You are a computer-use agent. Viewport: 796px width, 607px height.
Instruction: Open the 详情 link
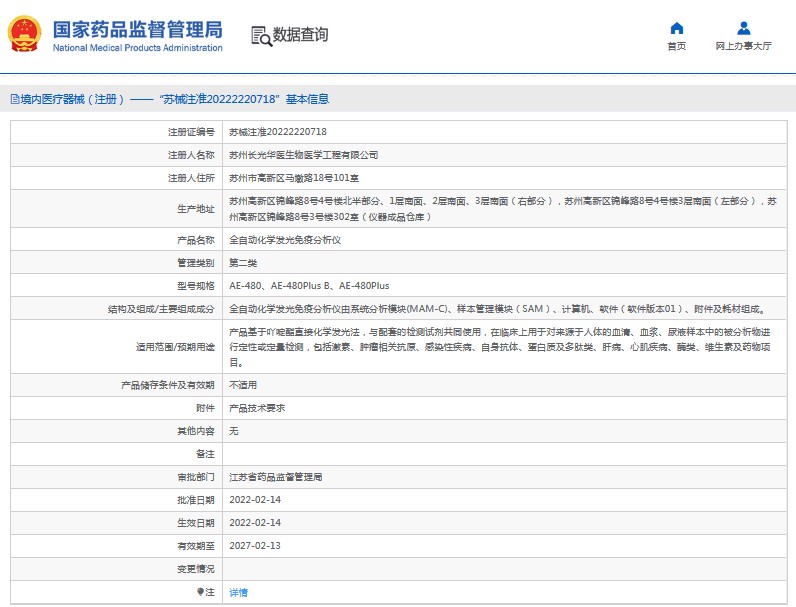(x=238, y=592)
